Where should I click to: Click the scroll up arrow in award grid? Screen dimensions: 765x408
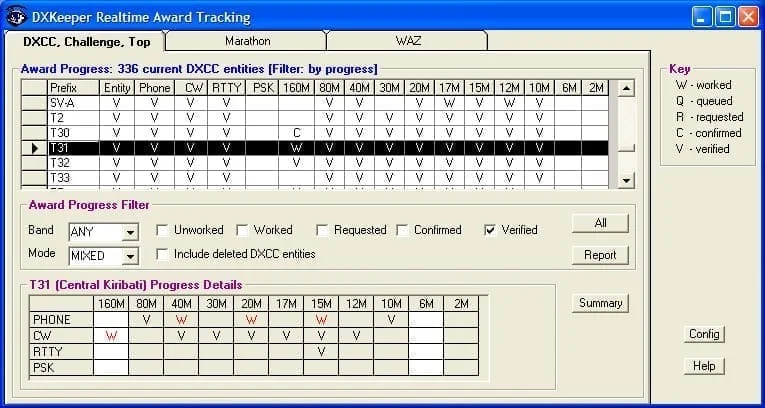click(626, 88)
